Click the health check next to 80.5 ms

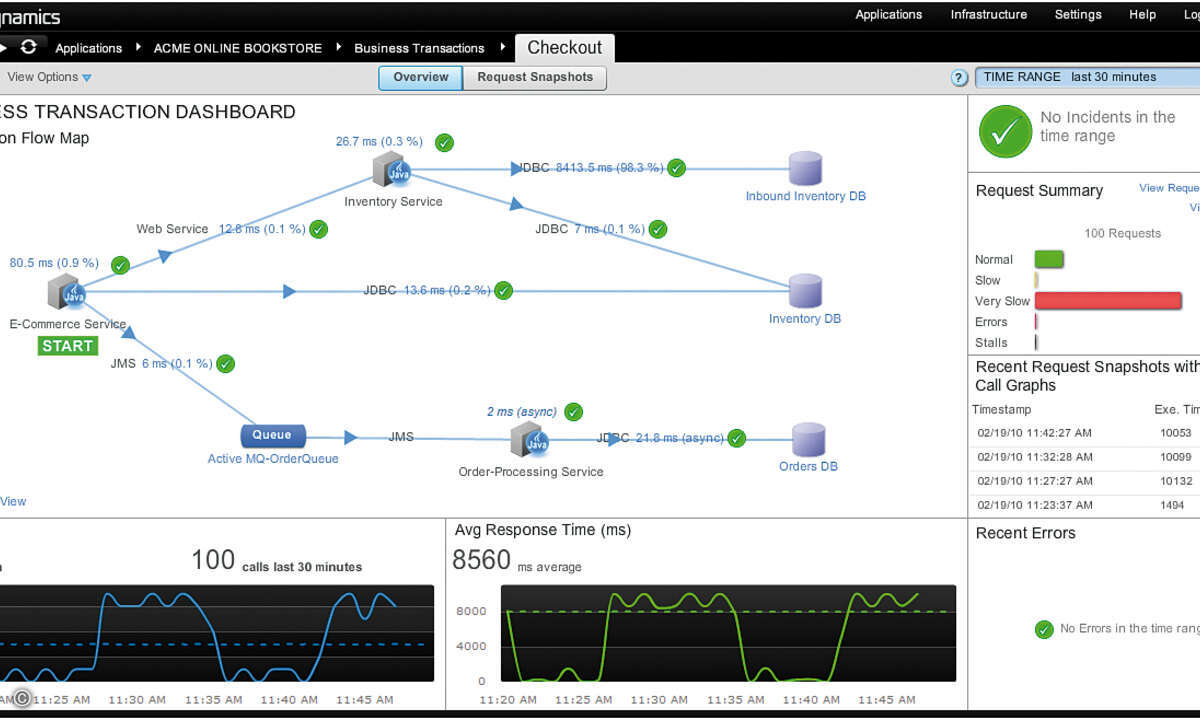point(120,265)
